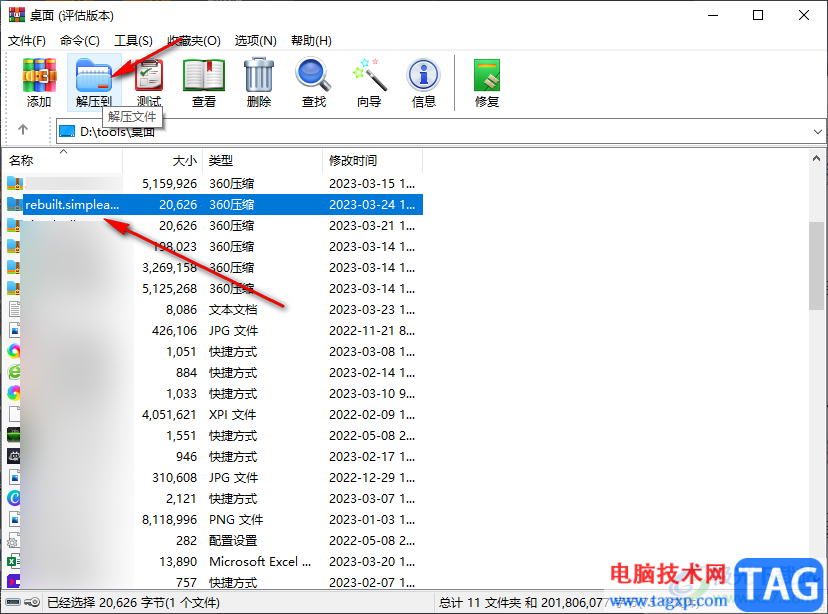Click the vertical scrollbar thumb
The image size is (828, 614).
[x=816, y=266]
